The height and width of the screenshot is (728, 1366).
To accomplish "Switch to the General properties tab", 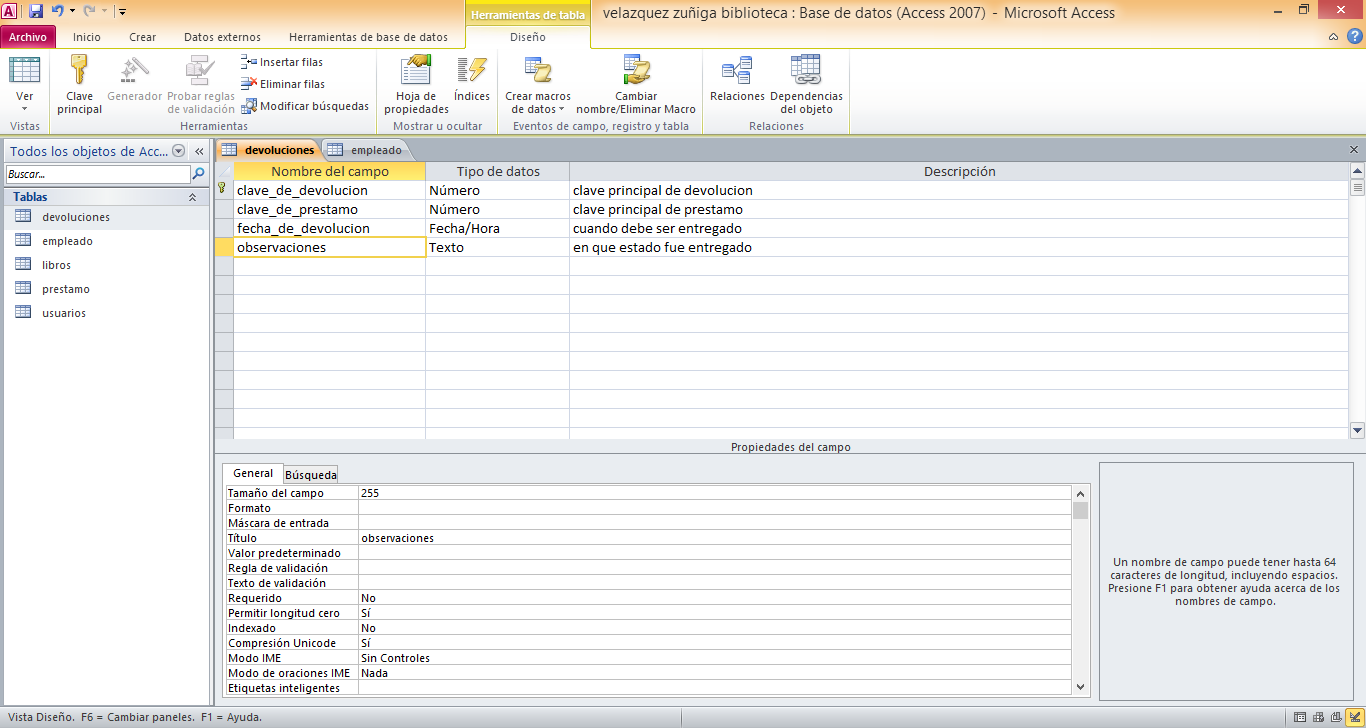I will (253, 473).
